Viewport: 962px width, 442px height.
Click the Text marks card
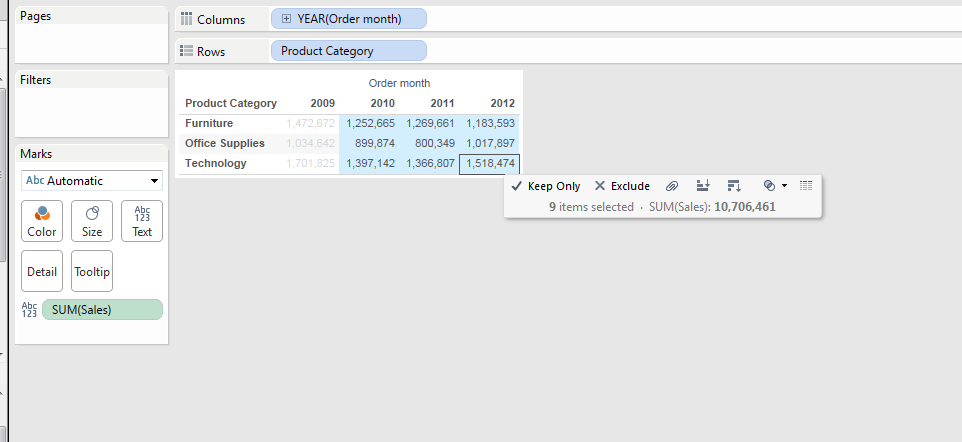pyautogui.click(x=142, y=221)
